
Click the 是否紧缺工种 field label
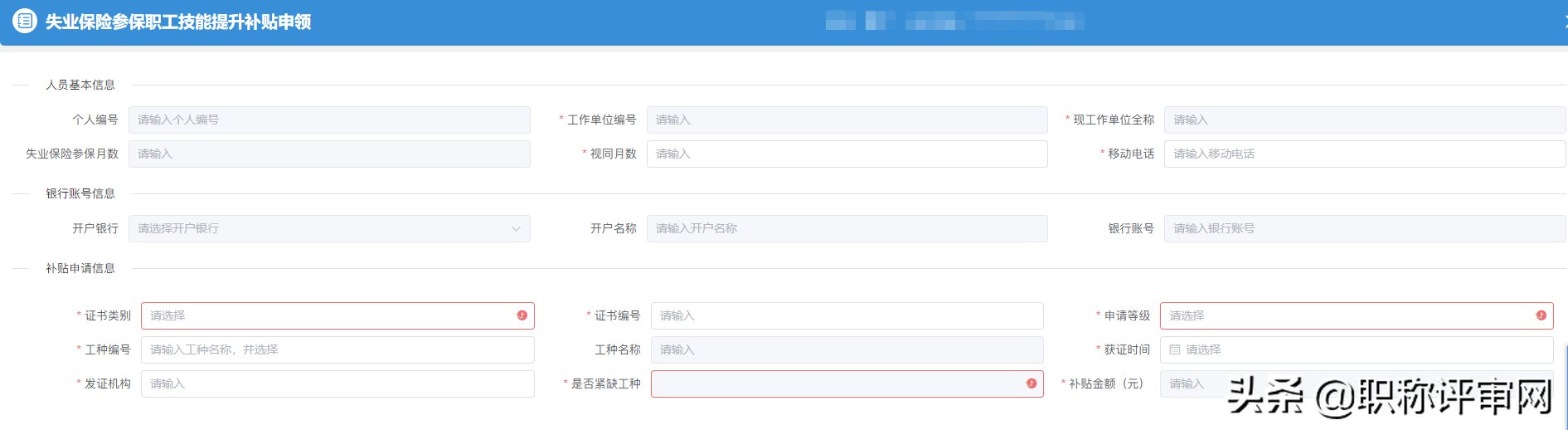[x=606, y=384]
